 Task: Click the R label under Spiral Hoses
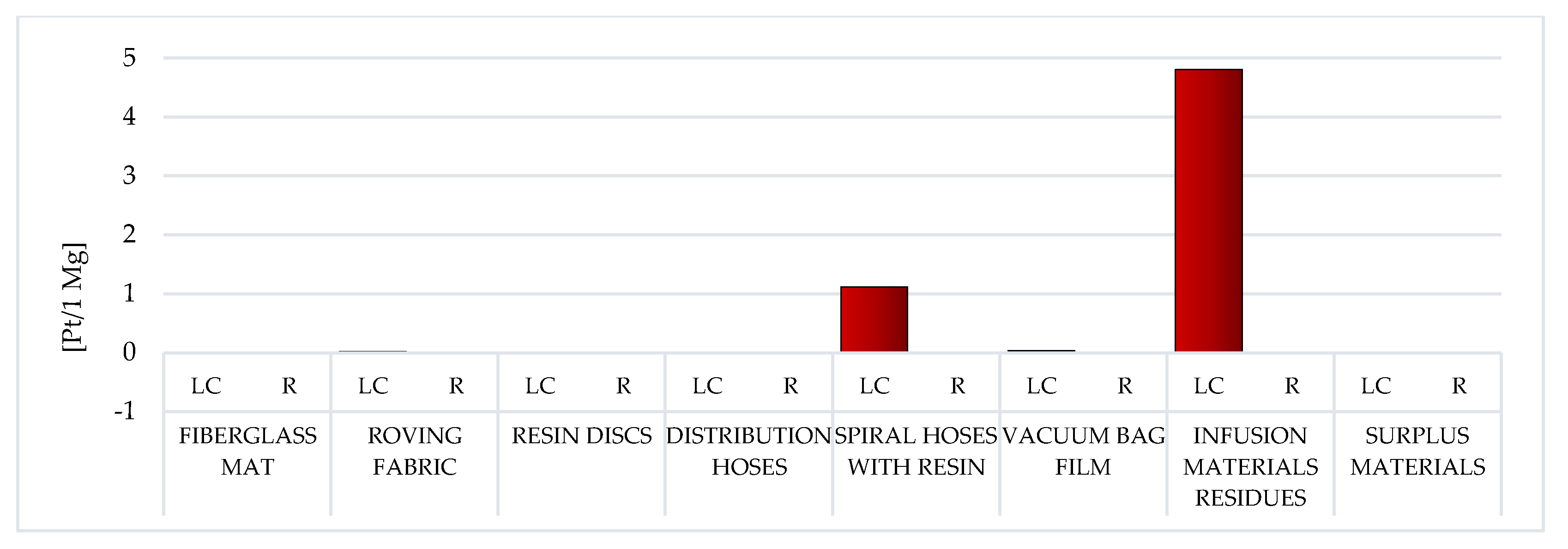coord(958,386)
